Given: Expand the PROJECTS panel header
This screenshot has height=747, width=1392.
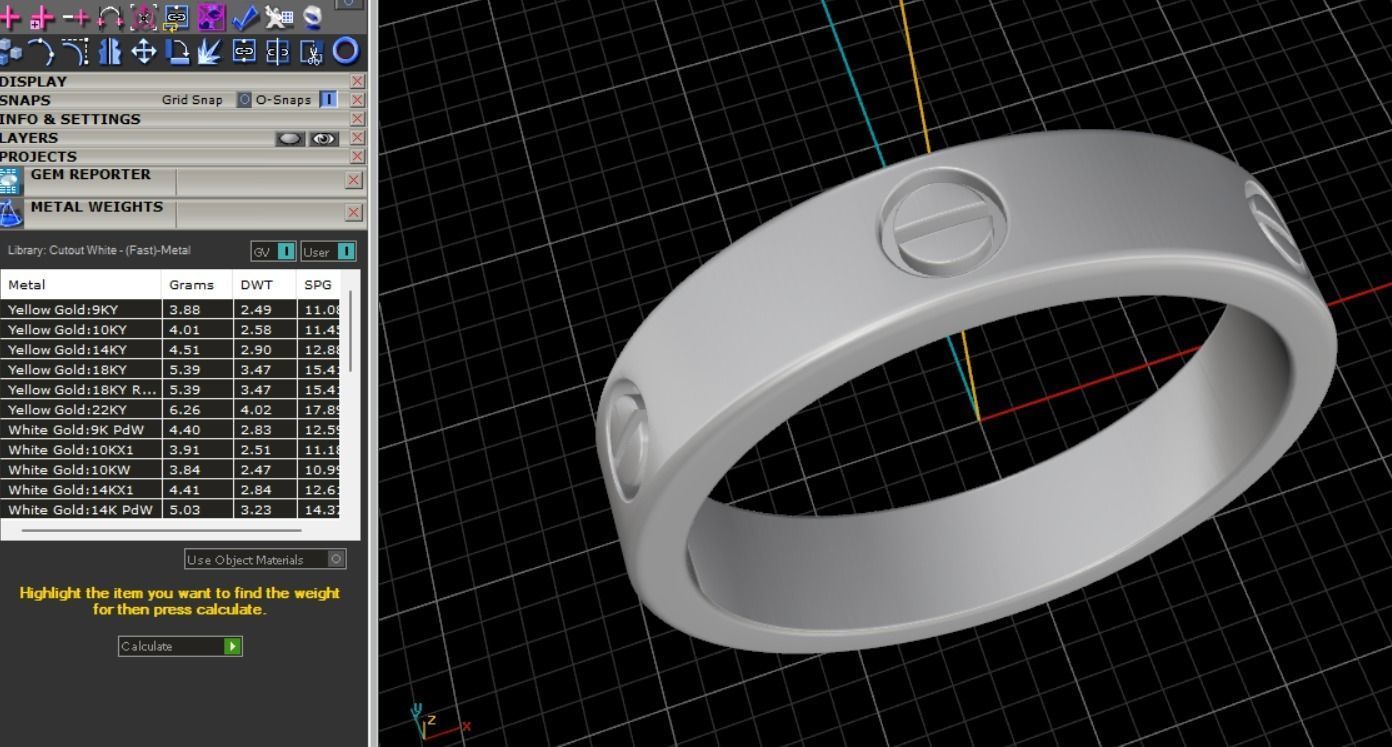Looking at the screenshot, I should tap(38, 157).
